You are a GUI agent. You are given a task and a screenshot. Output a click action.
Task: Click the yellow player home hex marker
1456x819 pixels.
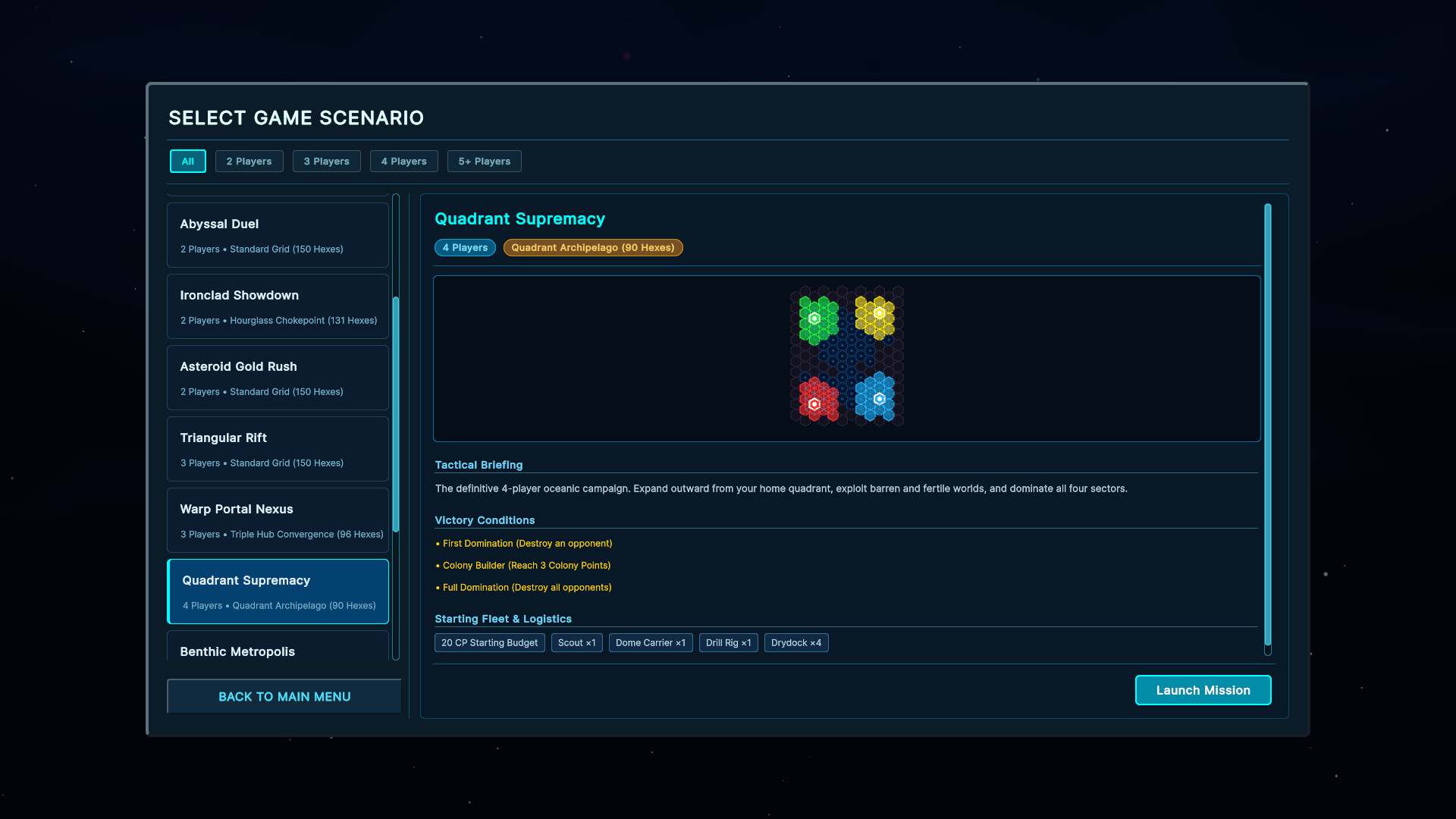tap(879, 313)
